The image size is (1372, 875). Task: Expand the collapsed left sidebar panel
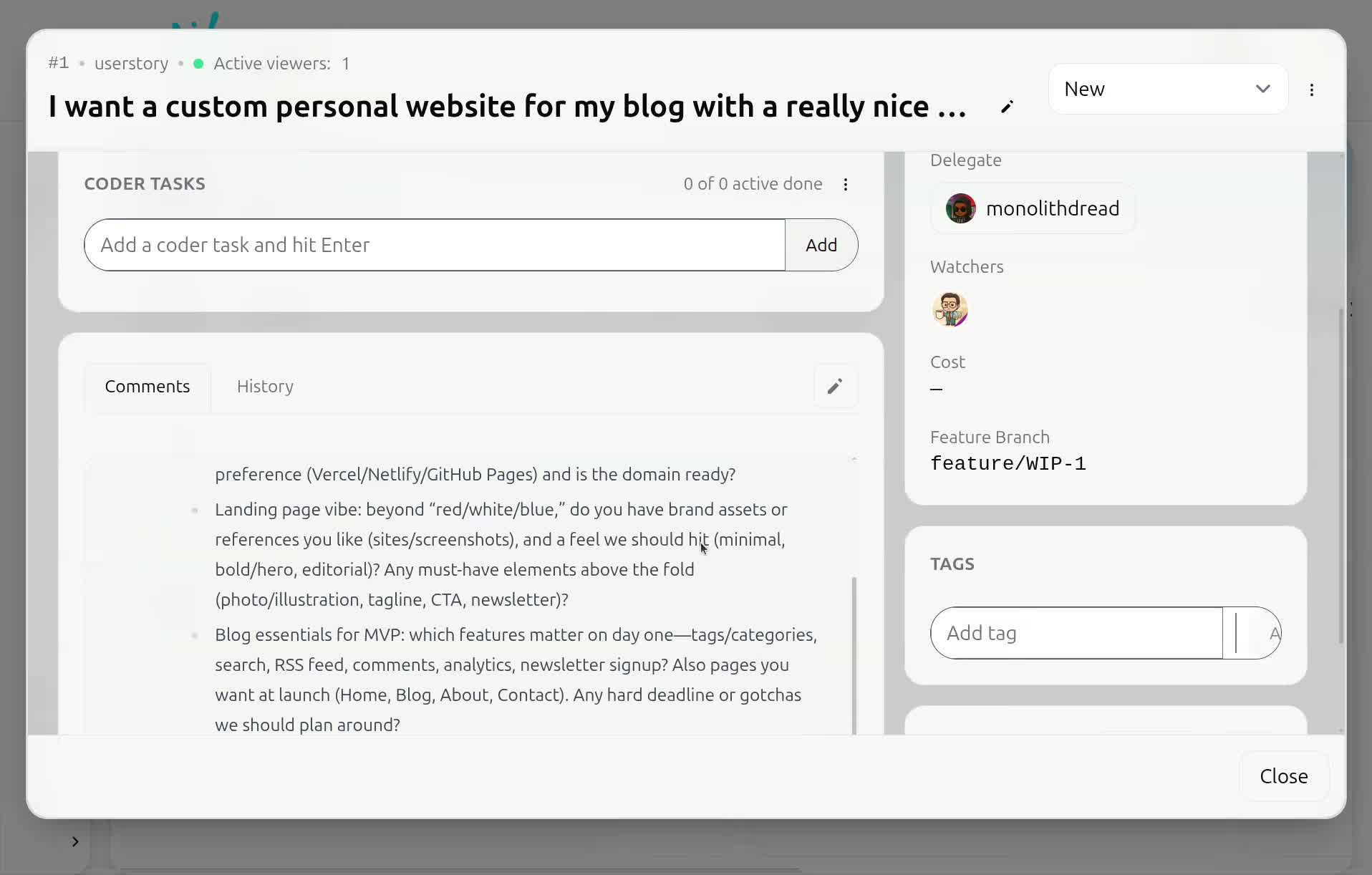pyautogui.click(x=75, y=841)
